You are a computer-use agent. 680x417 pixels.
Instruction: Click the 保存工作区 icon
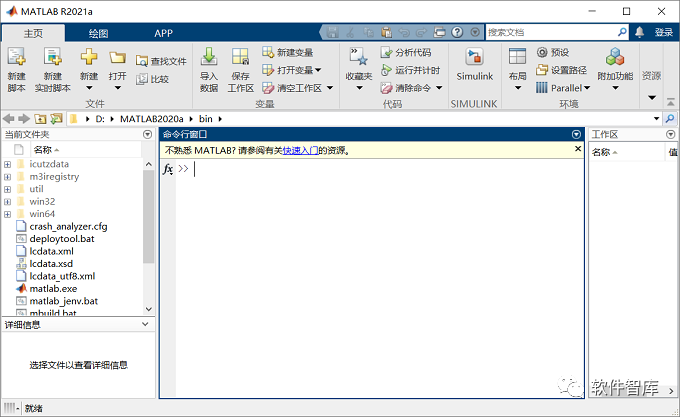[x=240, y=57]
